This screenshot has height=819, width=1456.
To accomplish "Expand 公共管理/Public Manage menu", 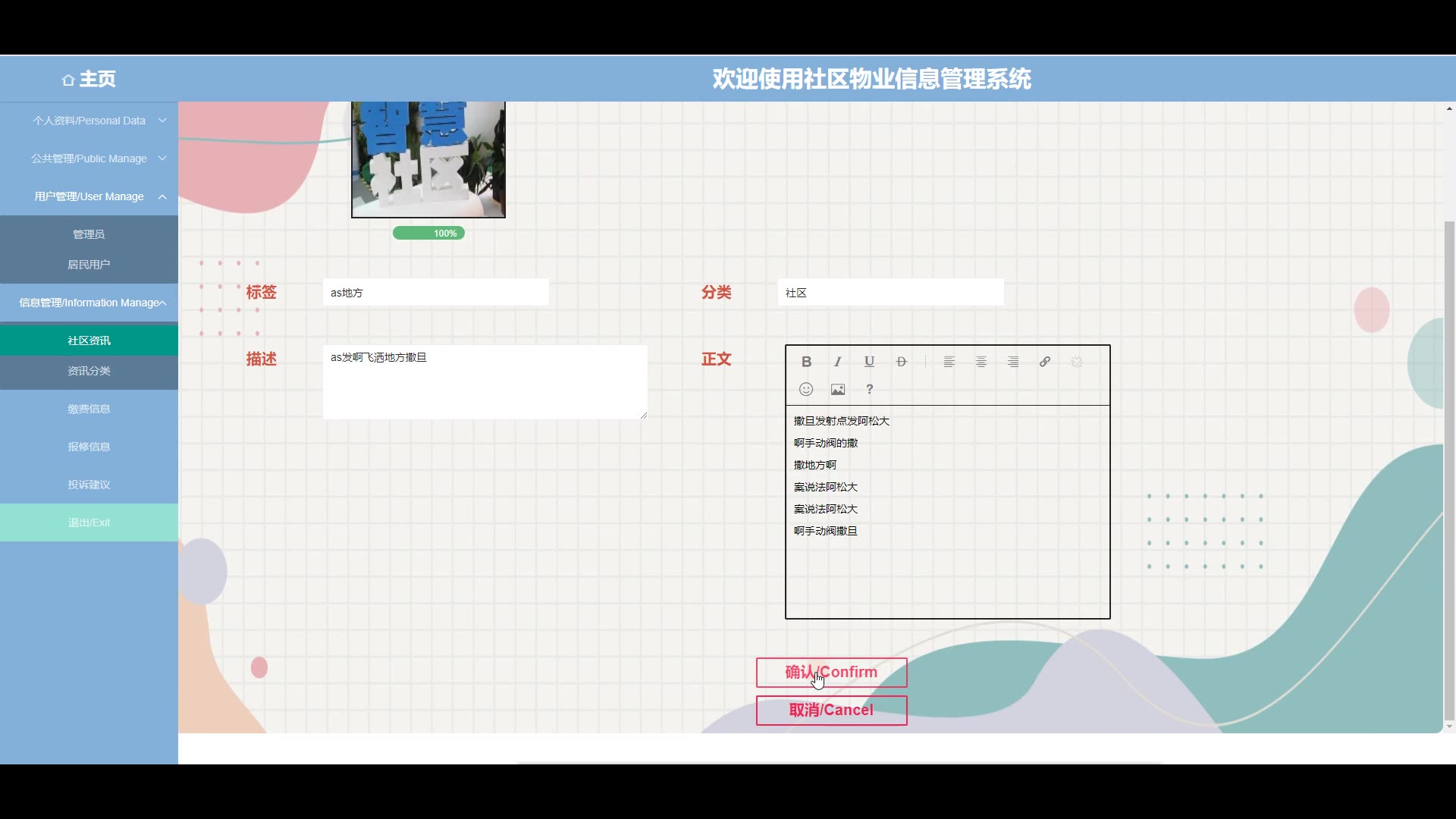I will 89,158.
